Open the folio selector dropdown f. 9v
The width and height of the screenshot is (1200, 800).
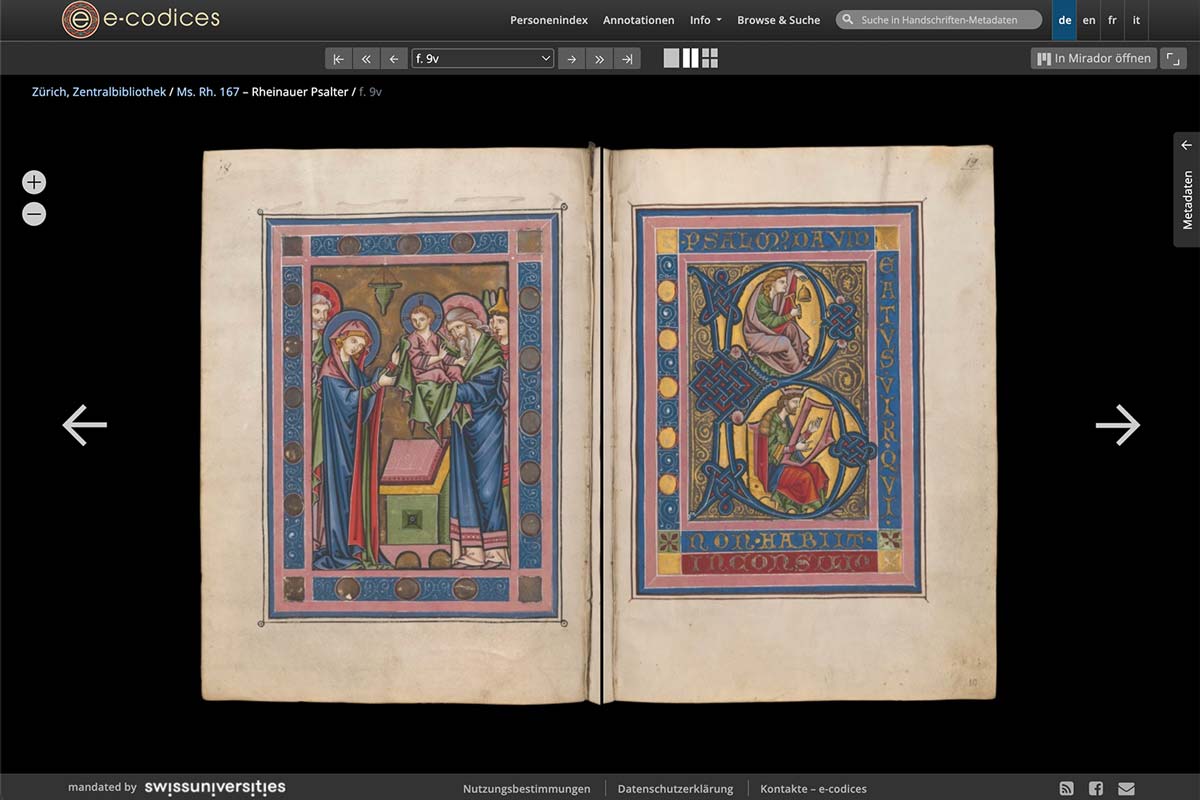tap(483, 59)
